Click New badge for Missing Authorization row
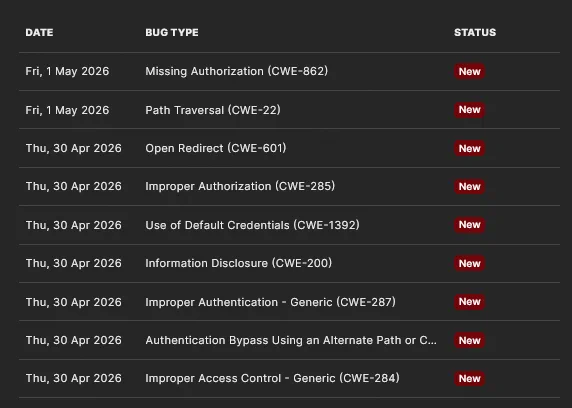Viewport: 572px width, 408px height. pyautogui.click(x=469, y=71)
